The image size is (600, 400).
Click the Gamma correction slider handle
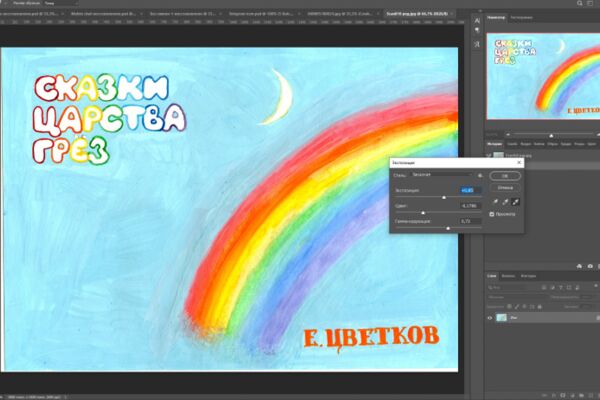(448, 228)
